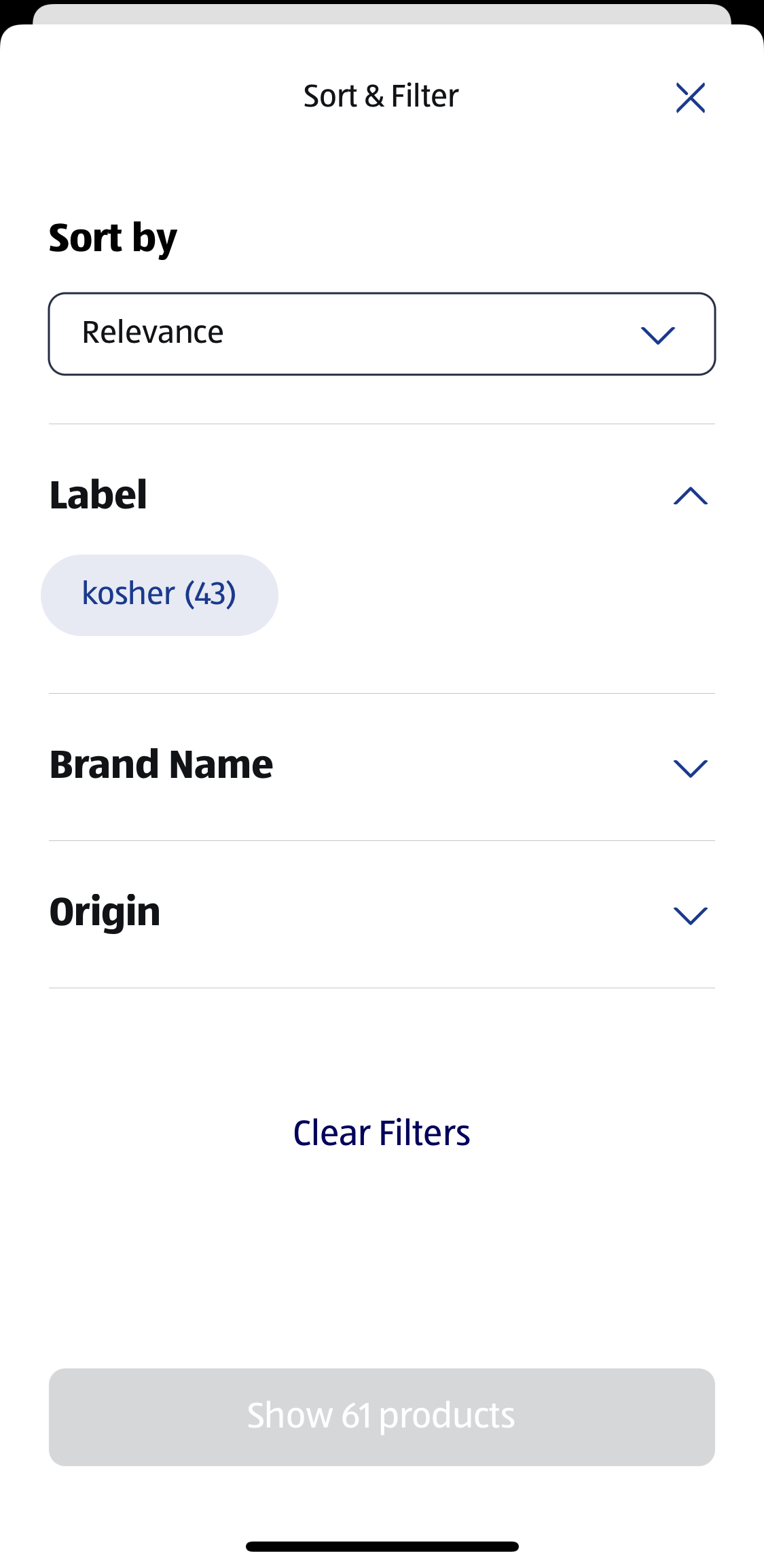Image resolution: width=764 pixels, height=1568 pixels.
Task: Click the Brand Name expansion arrow icon
Action: 691,767
